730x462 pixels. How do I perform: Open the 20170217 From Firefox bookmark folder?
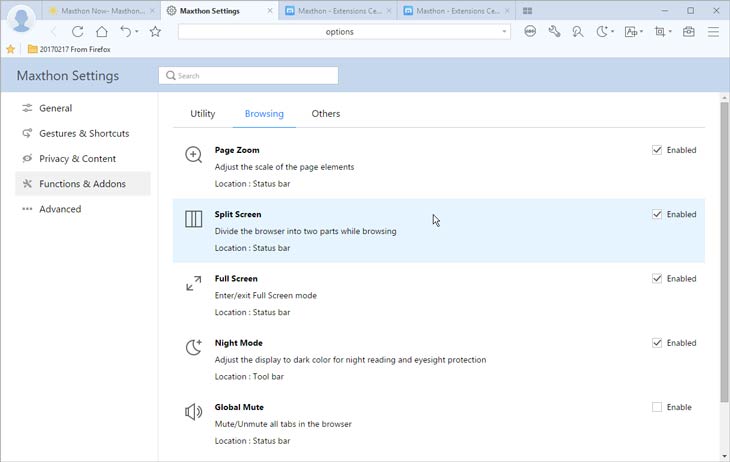click(x=69, y=49)
